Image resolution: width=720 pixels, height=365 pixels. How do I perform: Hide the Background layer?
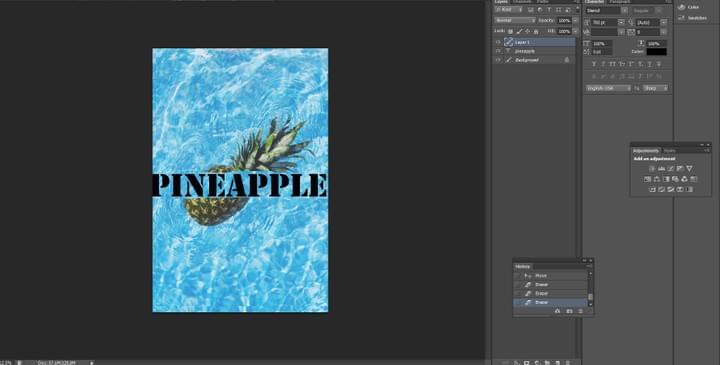[498, 60]
